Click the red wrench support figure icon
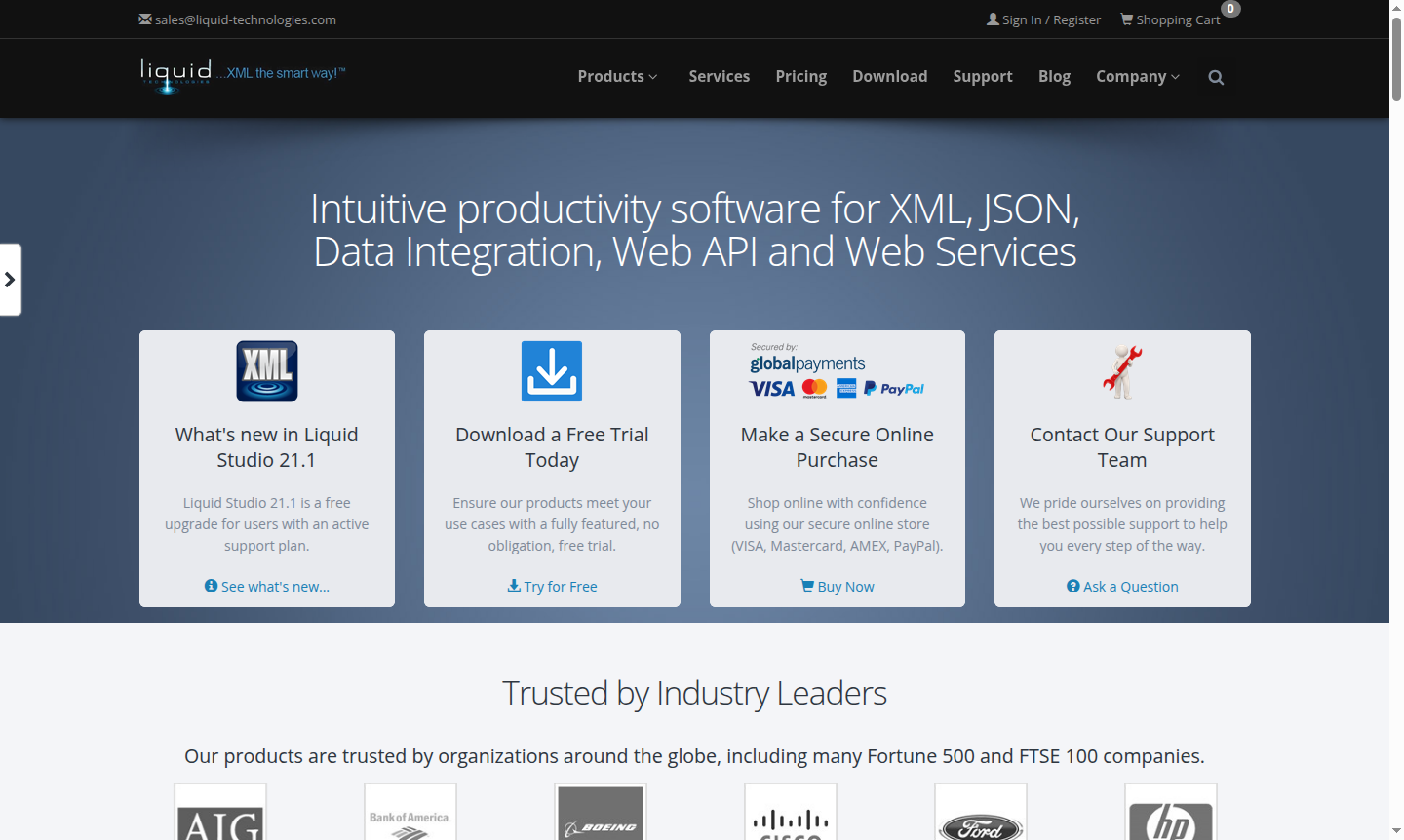This screenshot has height=840, width=1404. [1122, 371]
